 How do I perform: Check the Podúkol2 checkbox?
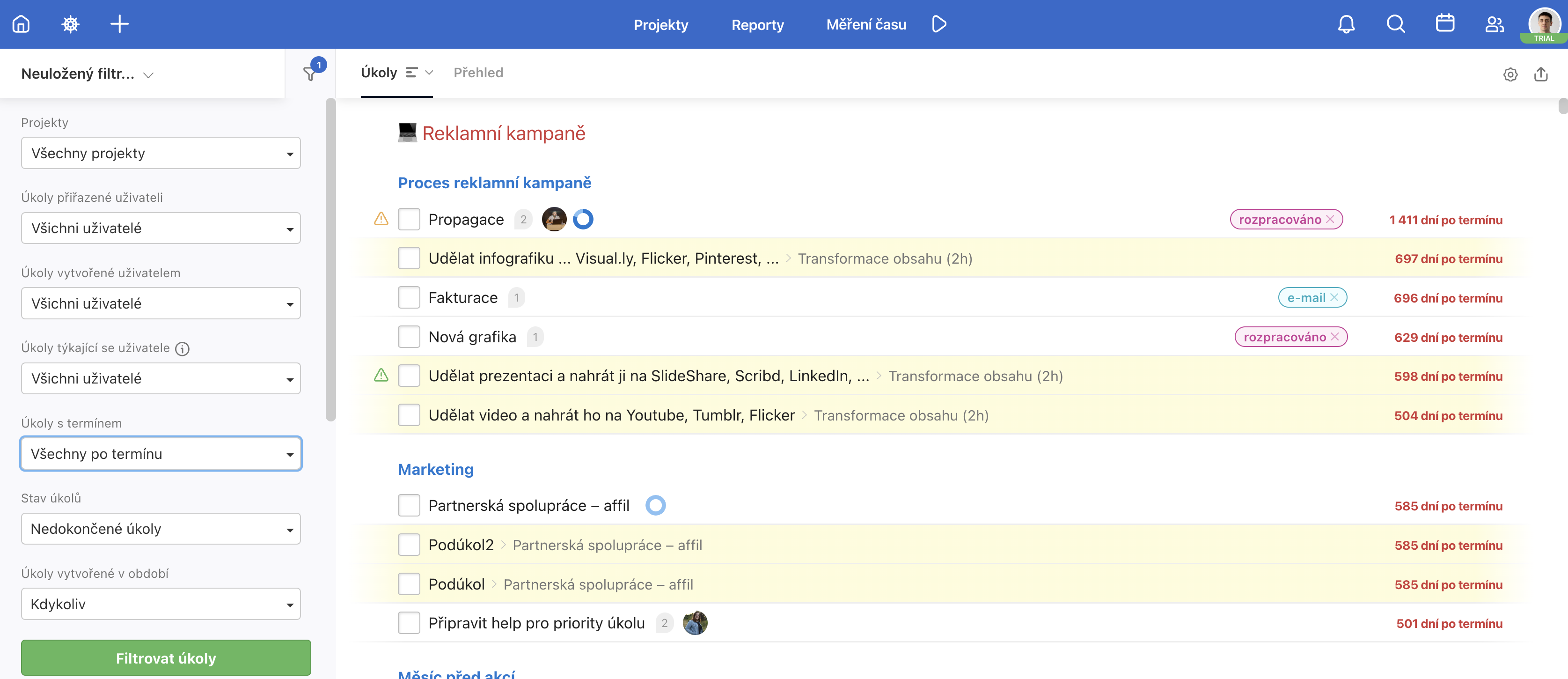409,545
